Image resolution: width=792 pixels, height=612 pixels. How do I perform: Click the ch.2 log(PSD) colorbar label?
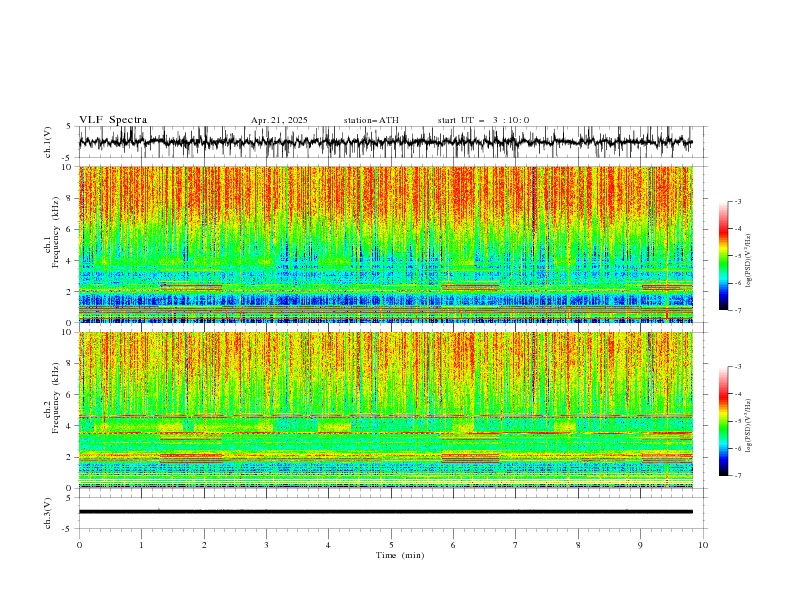tap(749, 425)
